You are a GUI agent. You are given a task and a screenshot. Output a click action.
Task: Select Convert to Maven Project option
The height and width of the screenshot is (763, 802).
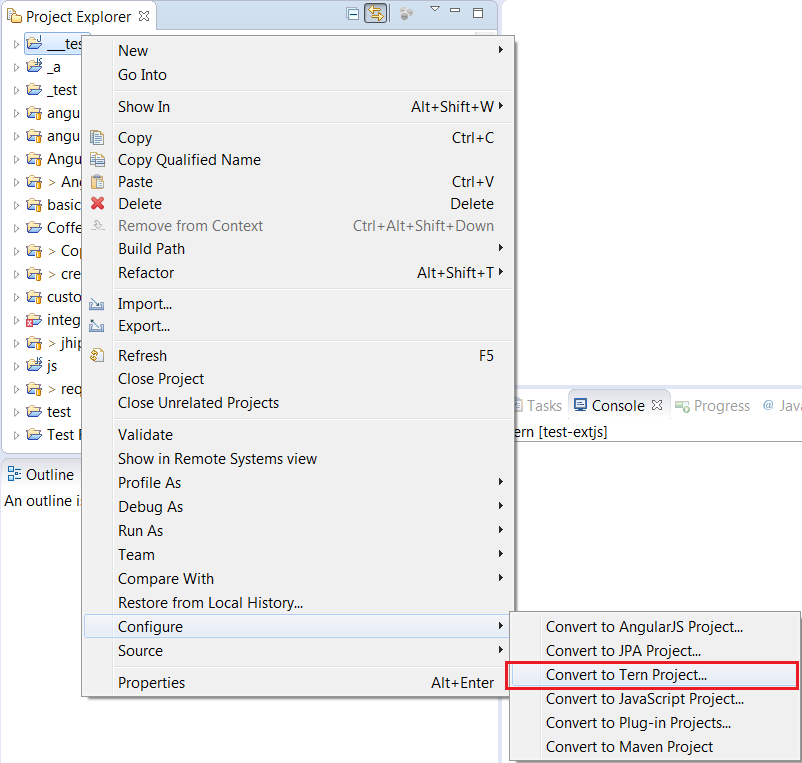pos(628,746)
